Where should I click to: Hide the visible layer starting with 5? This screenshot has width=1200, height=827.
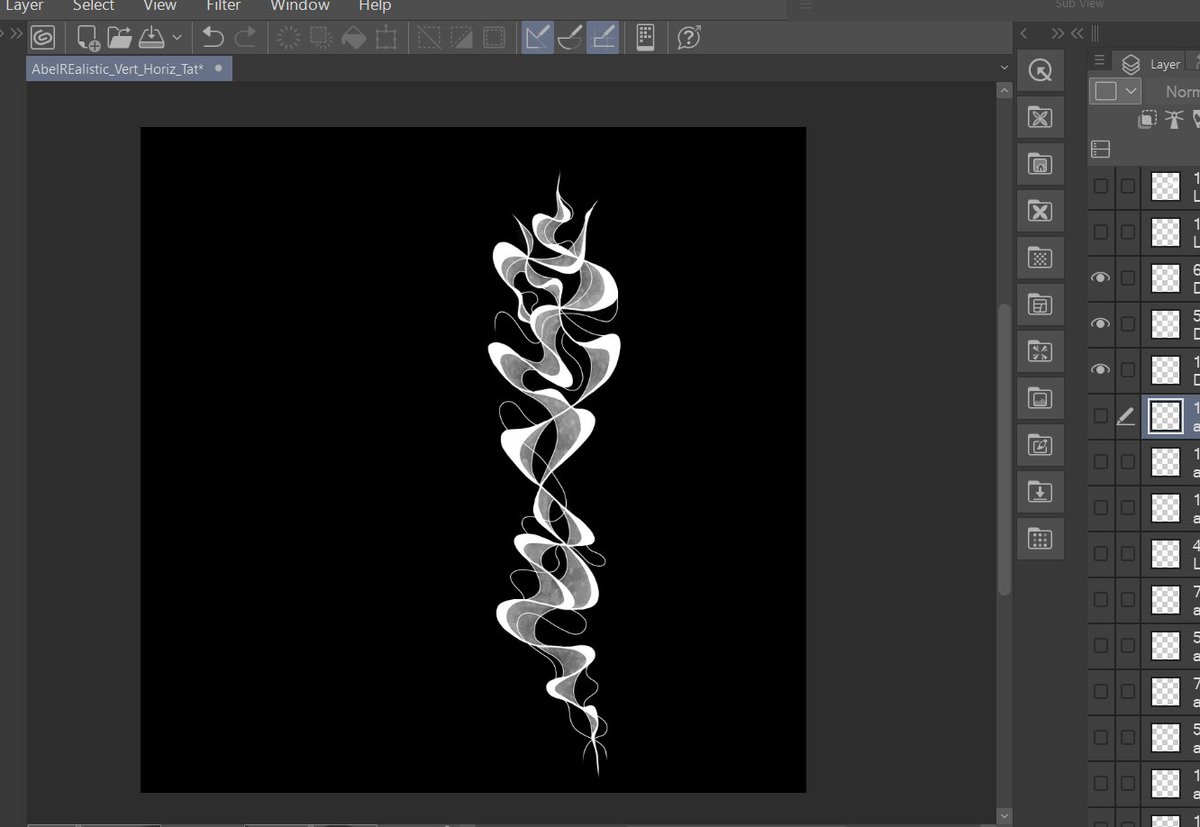(x=1101, y=324)
